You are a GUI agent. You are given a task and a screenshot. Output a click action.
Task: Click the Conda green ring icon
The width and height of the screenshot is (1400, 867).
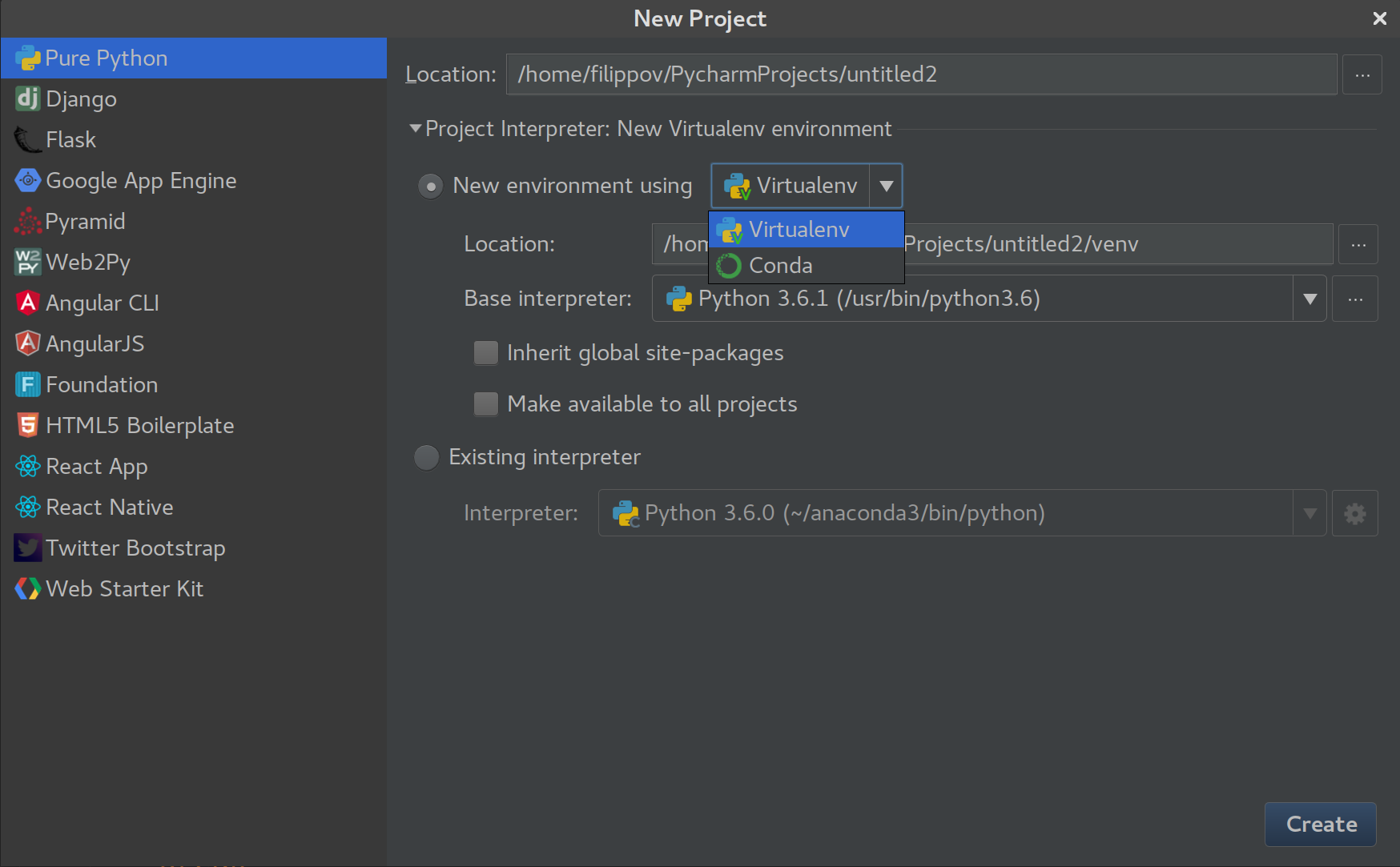click(x=729, y=266)
